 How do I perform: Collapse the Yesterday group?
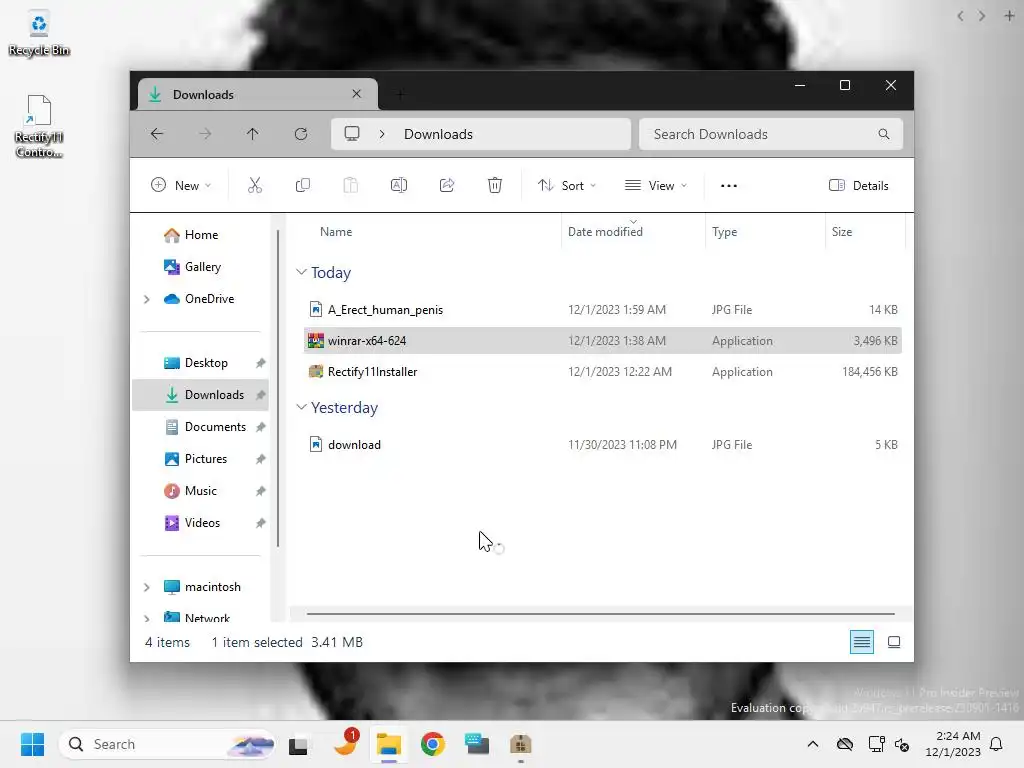coord(301,407)
